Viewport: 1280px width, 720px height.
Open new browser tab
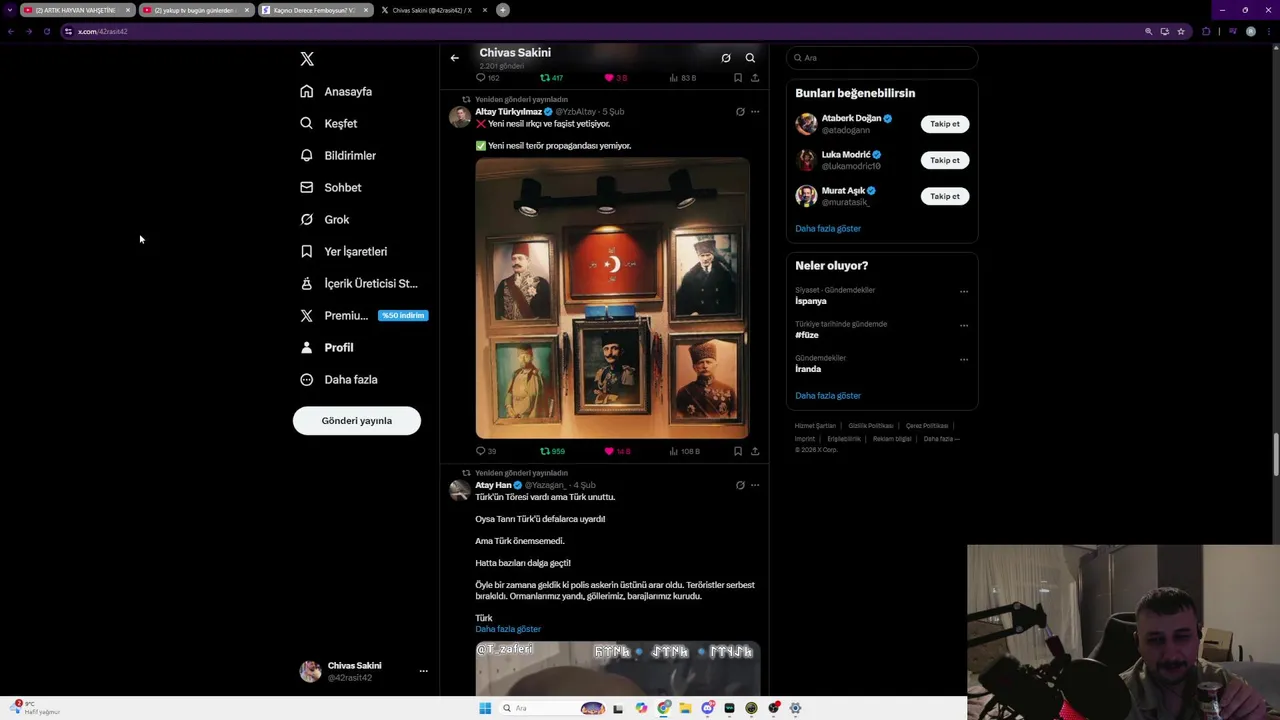click(x=503, y=10)
